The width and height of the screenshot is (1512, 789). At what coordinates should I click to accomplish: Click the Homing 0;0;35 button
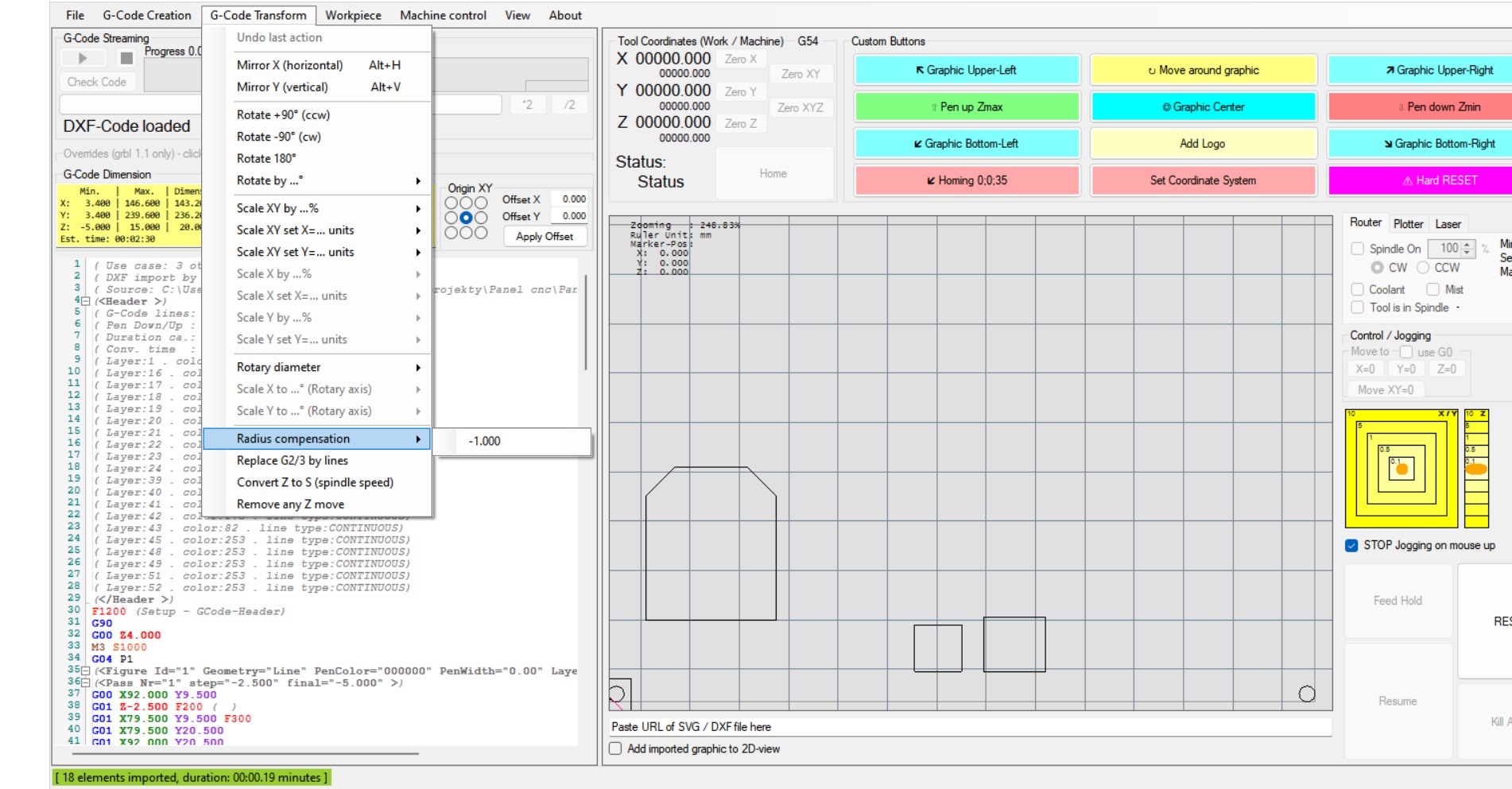click(x=966, y=180)
